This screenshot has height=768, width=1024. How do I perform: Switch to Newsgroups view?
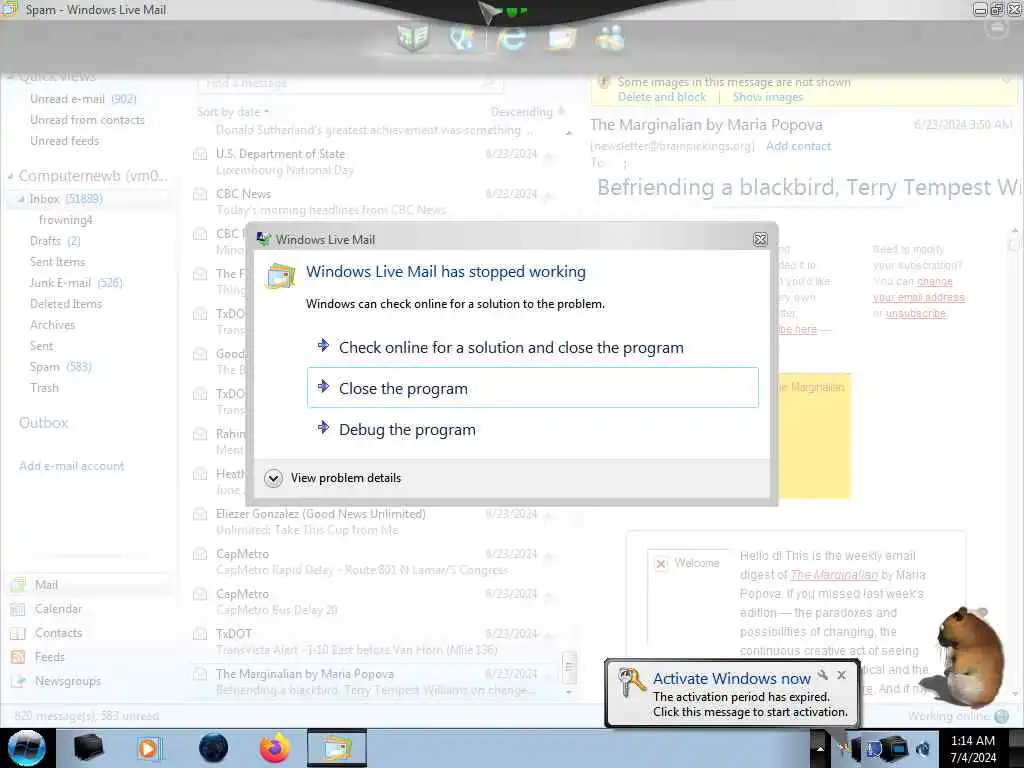pos(67,681)
